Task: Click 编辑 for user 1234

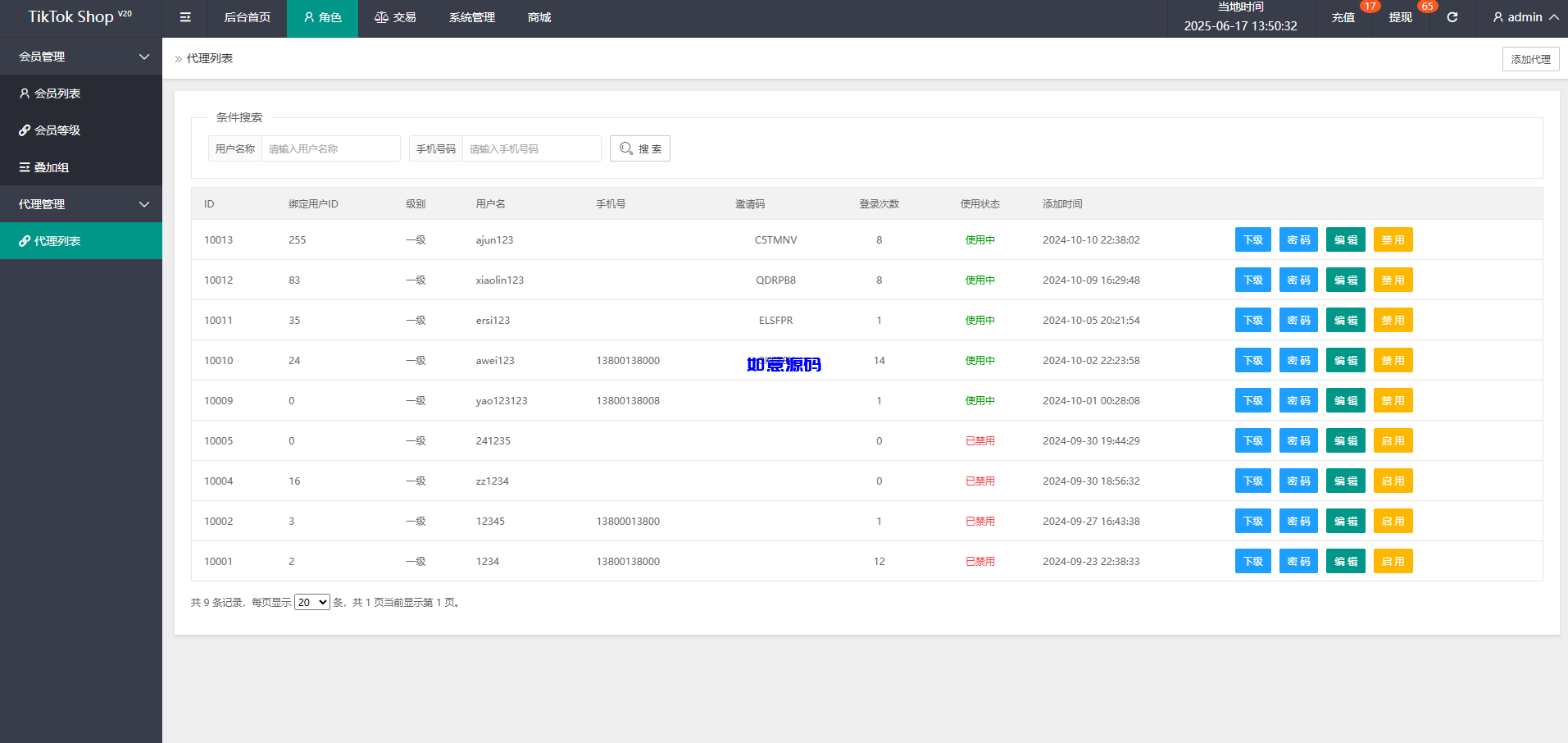Action: click(1346, 561)
